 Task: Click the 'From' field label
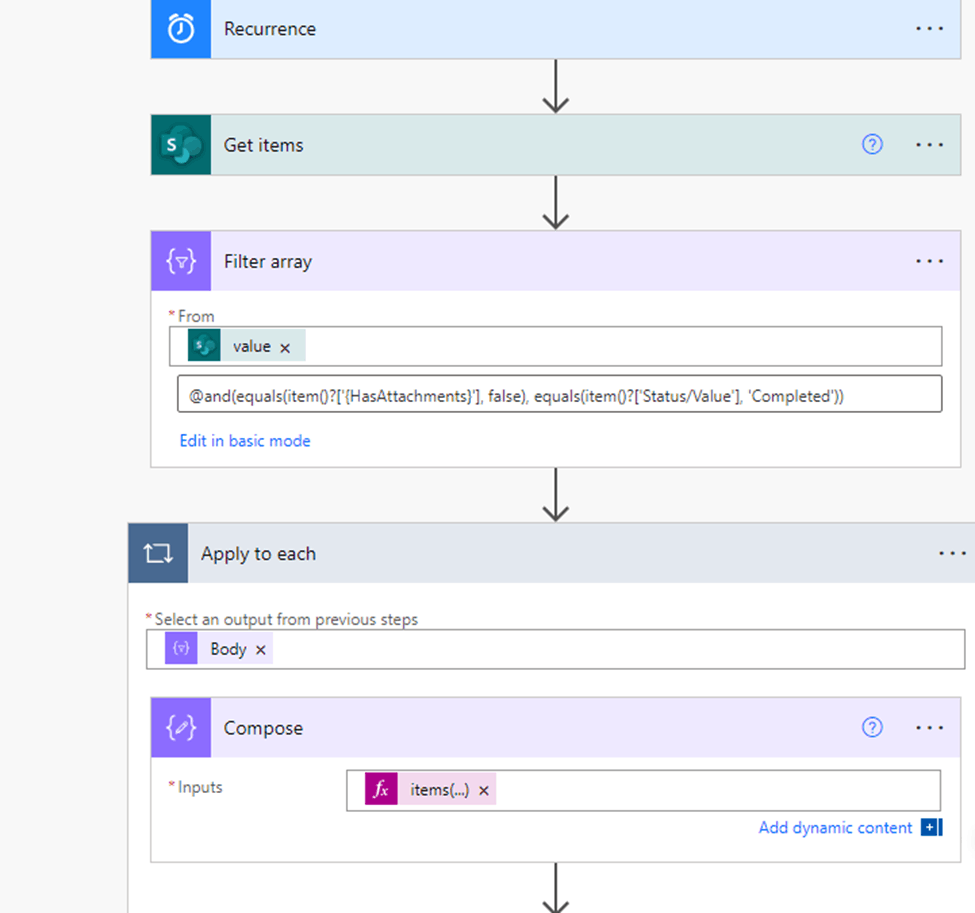click(x=196, y=316)
